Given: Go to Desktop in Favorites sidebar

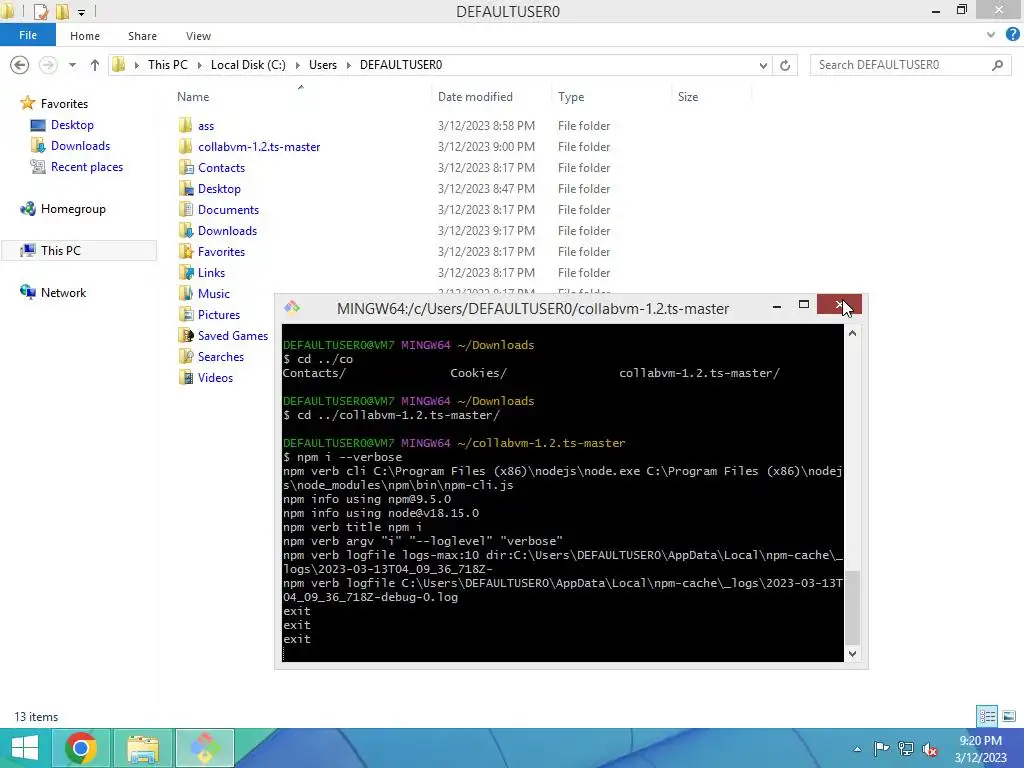Looking at the screenshot, I should point(72,125).
